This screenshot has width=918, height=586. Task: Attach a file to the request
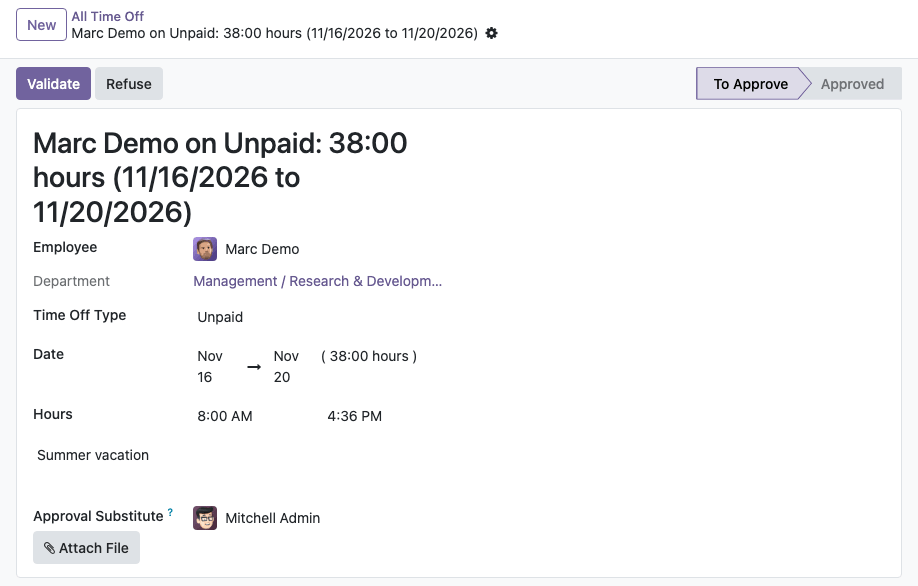point(87,548)
